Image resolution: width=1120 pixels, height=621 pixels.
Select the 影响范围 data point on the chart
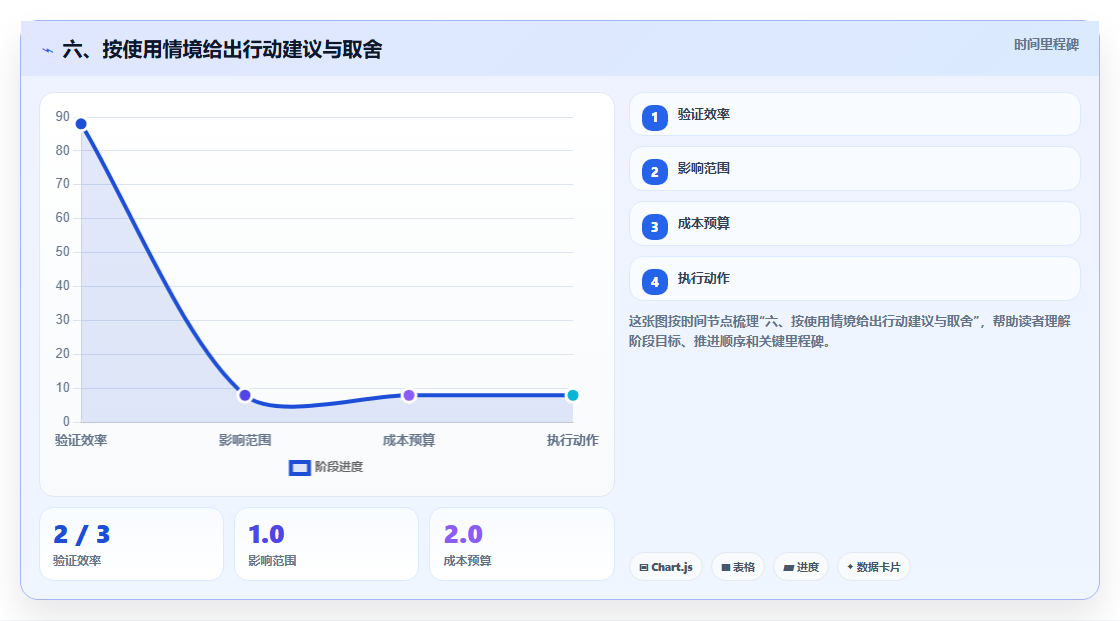click(x=245, y=395)
